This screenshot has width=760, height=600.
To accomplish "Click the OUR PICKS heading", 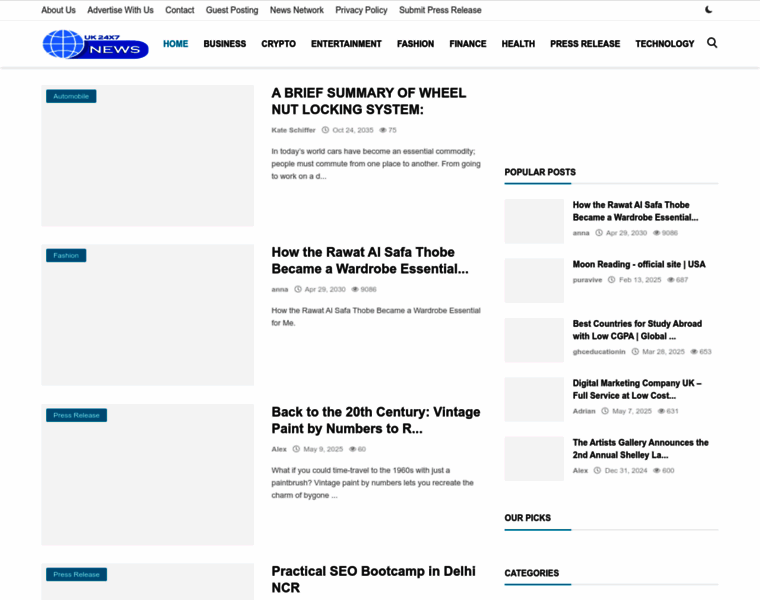I will pos(527,518).
